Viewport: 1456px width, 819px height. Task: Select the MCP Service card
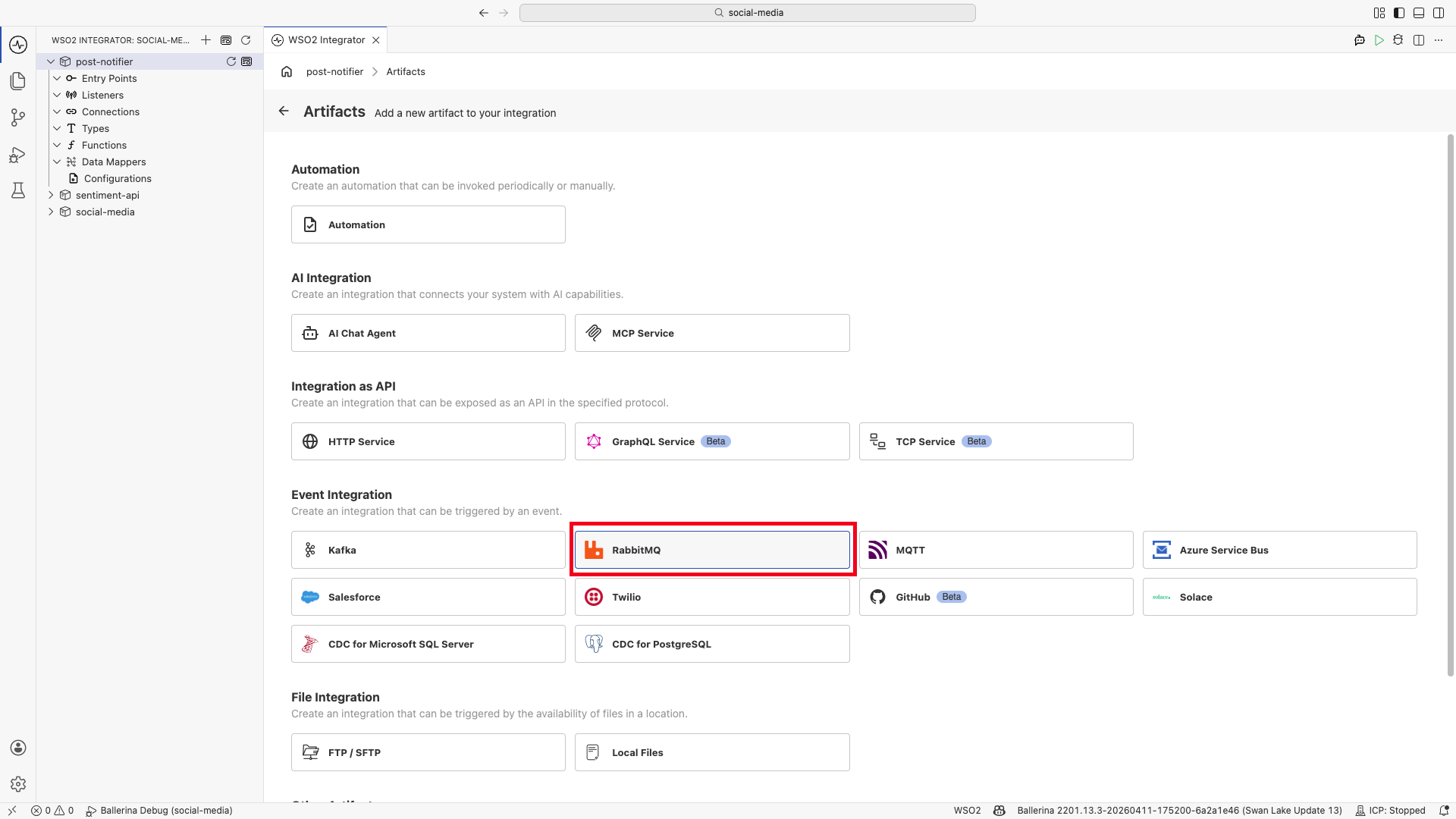[712, 333]
